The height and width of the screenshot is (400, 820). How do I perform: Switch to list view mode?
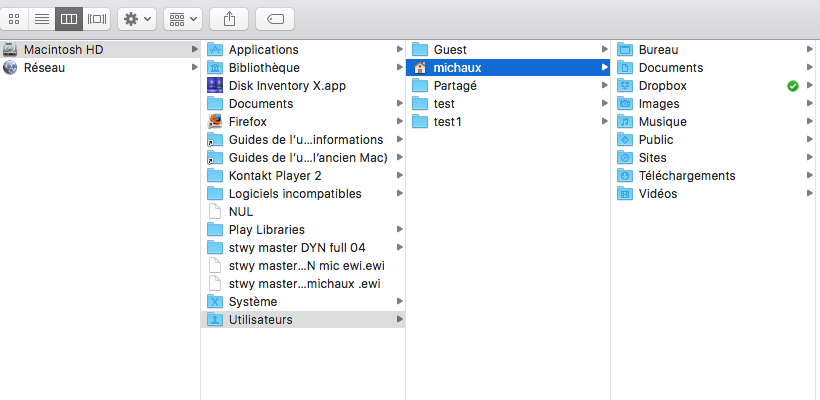coord(41,18)
